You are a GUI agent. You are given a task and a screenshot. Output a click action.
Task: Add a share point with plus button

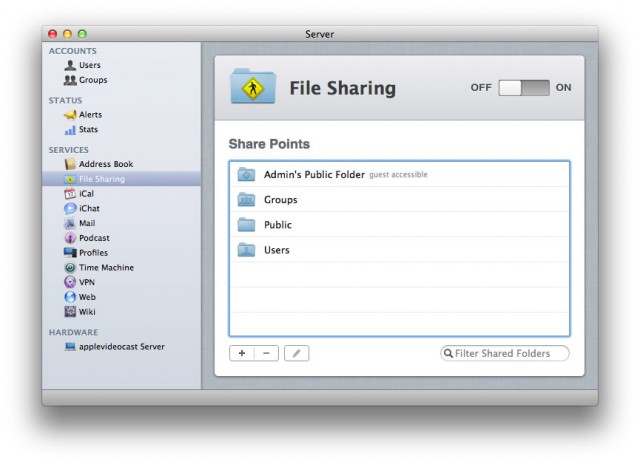pyautogui.click(x=242, y=353)
